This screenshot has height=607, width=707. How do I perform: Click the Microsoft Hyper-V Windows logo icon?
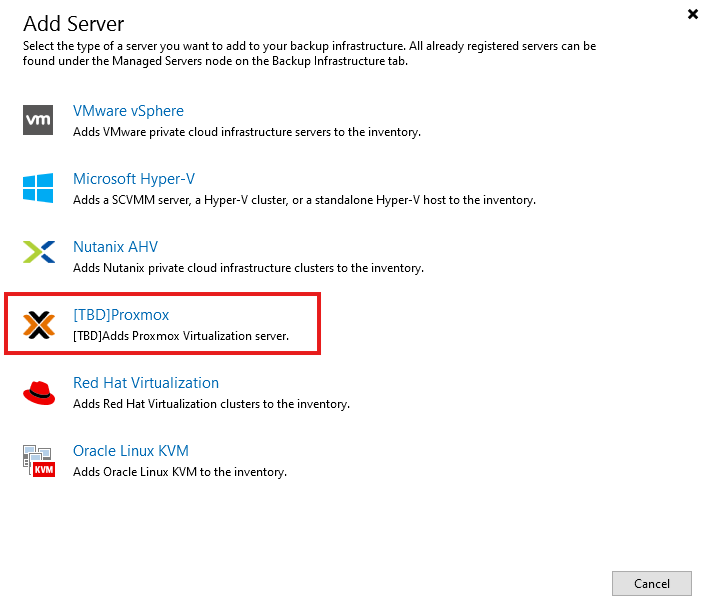[x=38, y=188]
